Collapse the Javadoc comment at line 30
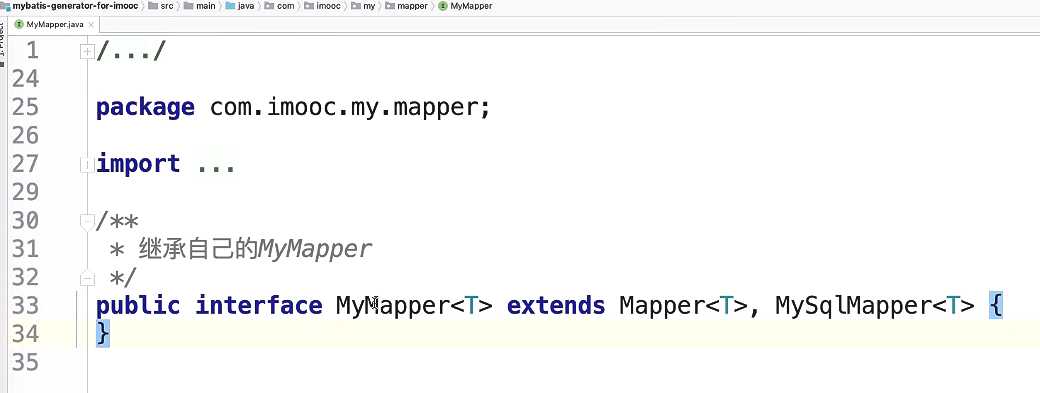Screen dimensions: 1040x393 pyautogui.click(x=86, y=221)
